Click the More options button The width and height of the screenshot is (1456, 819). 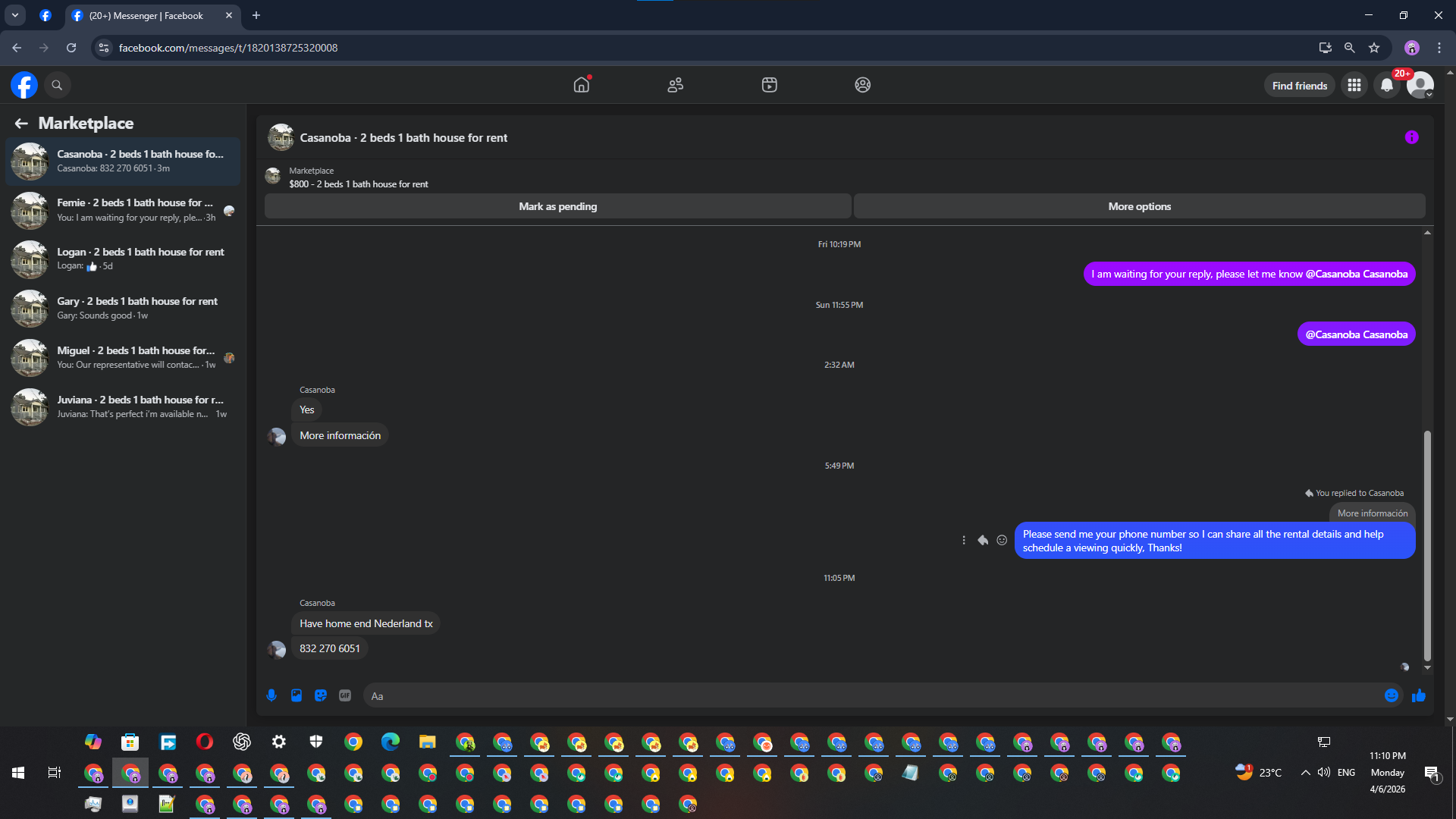1139,206
